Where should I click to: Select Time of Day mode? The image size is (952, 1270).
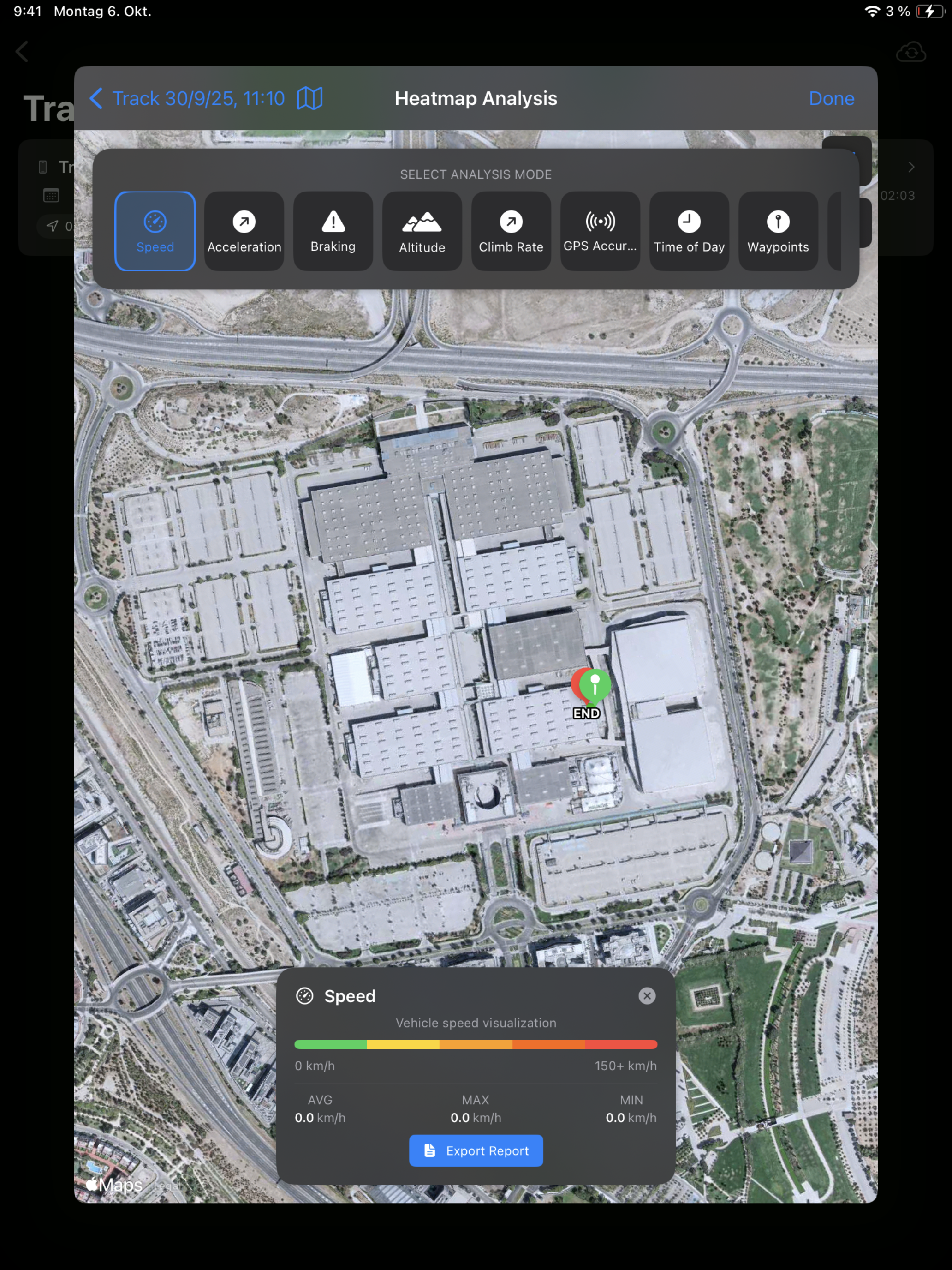point(689,231)
